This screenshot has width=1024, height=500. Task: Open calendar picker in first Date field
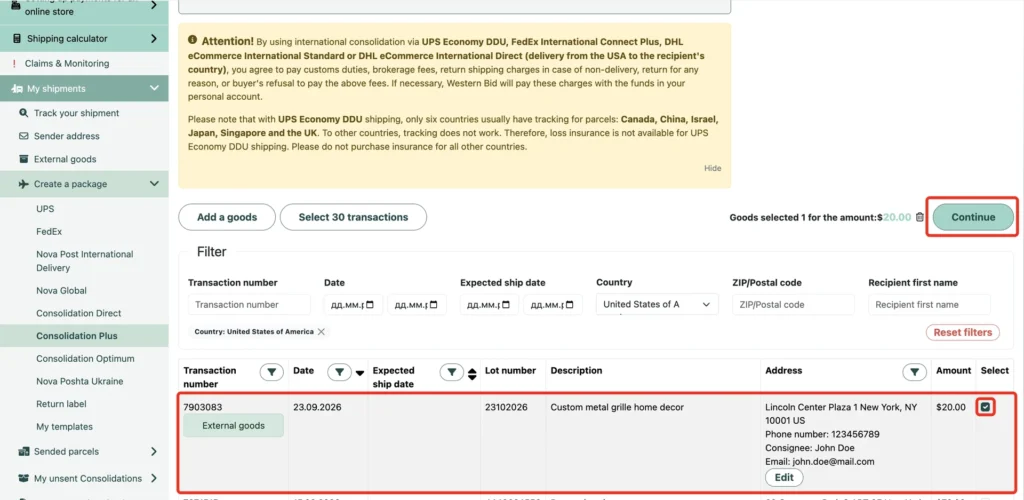point(370,305)
